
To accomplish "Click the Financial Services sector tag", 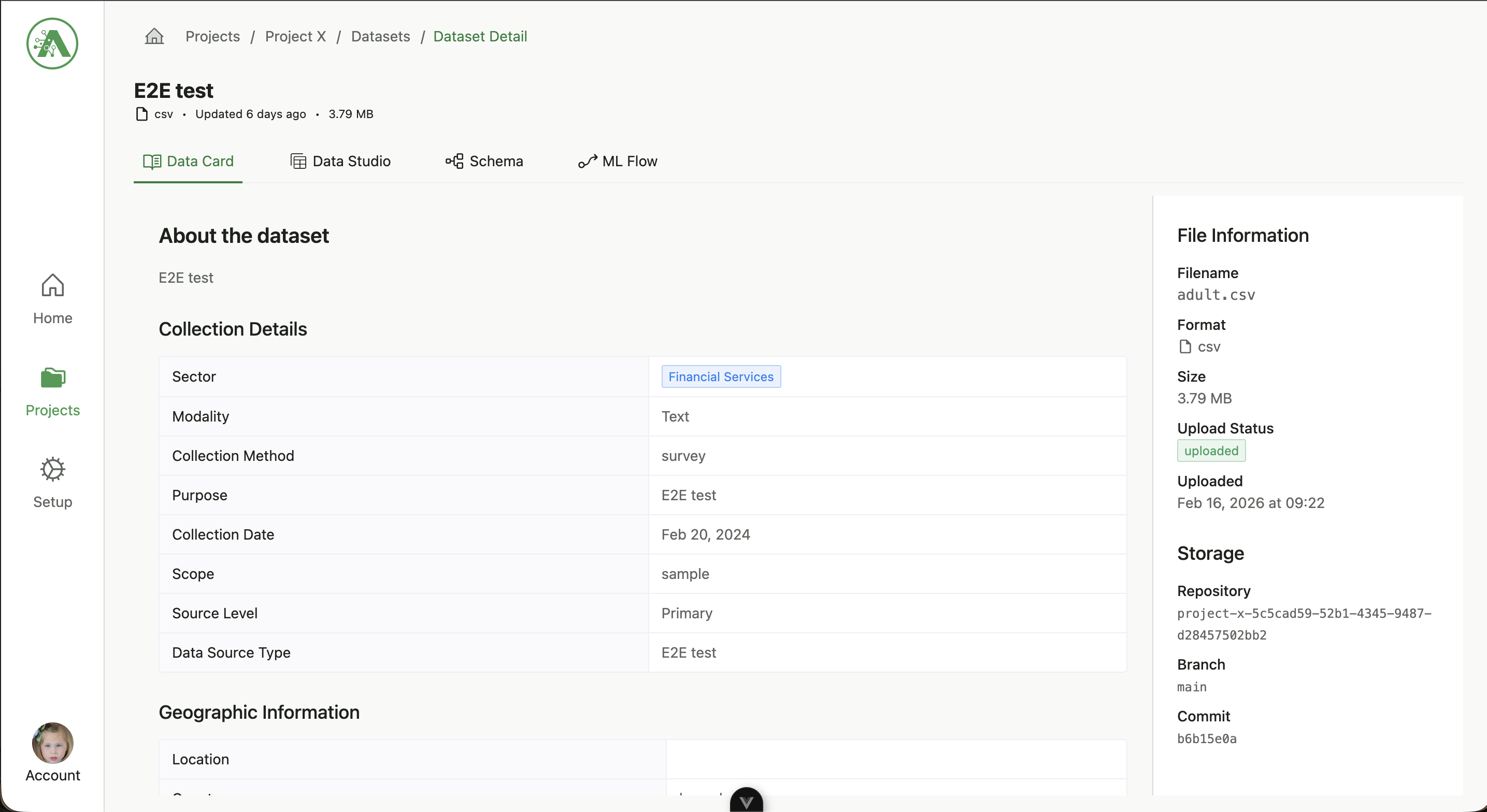I will tap(720, 377).
